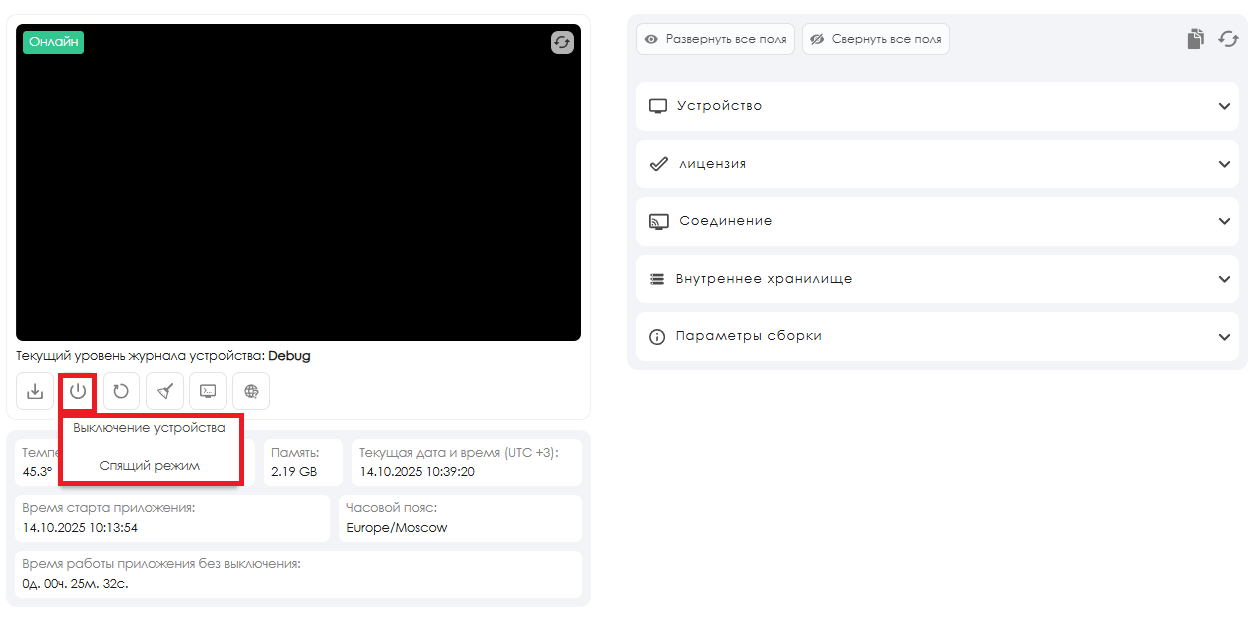Viewport: 1259px width, 618px height.
Task: Click the copy documents icon in details panel
Action: click(x=1195, y=39)
